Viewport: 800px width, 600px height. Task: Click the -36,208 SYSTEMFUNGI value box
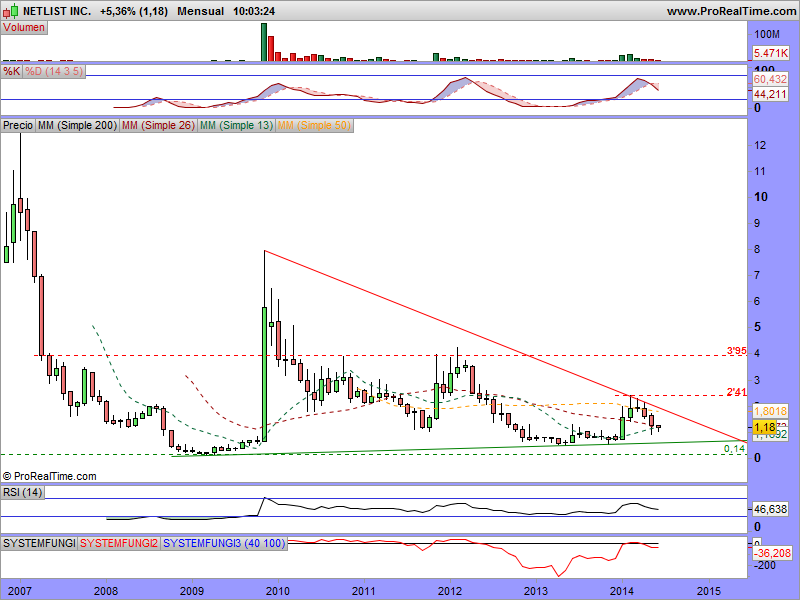click(772, 553)
